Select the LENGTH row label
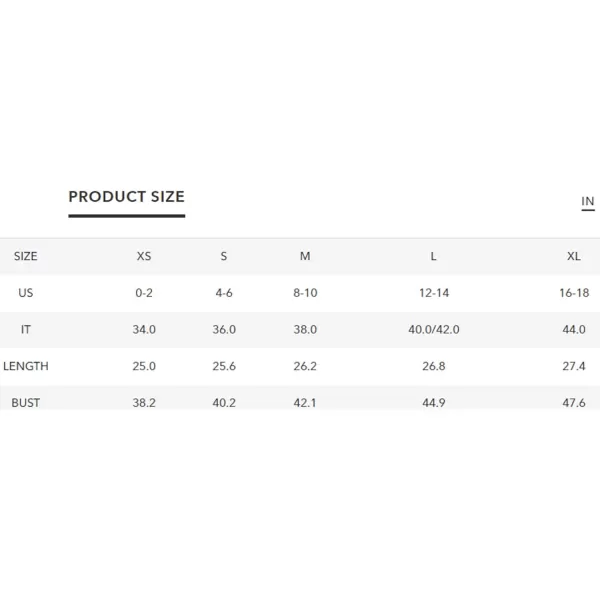600x600 pixels. pyautogui.click(x=26, y=366)
